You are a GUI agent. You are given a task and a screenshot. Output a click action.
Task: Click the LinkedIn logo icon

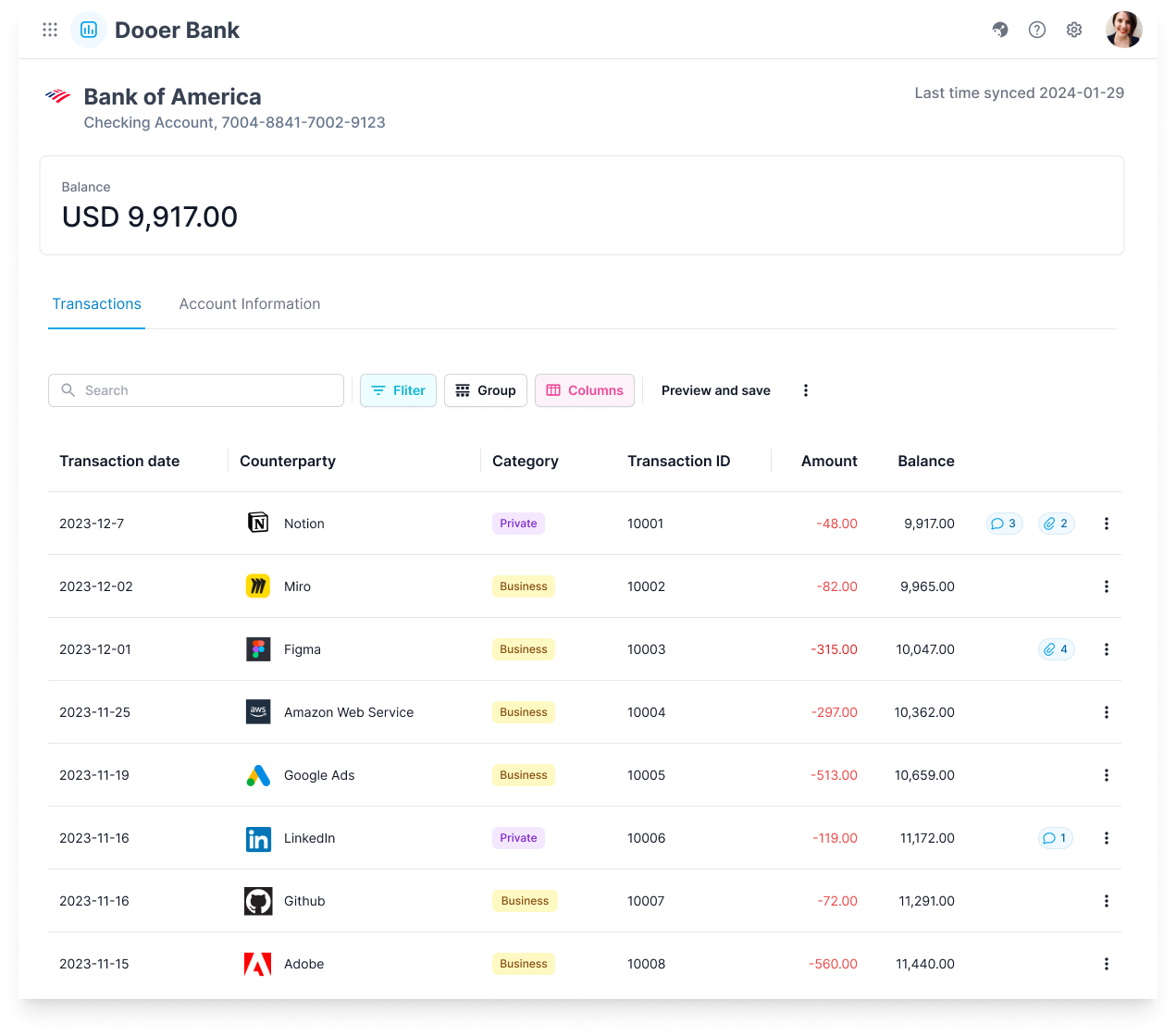coord(258,838)
